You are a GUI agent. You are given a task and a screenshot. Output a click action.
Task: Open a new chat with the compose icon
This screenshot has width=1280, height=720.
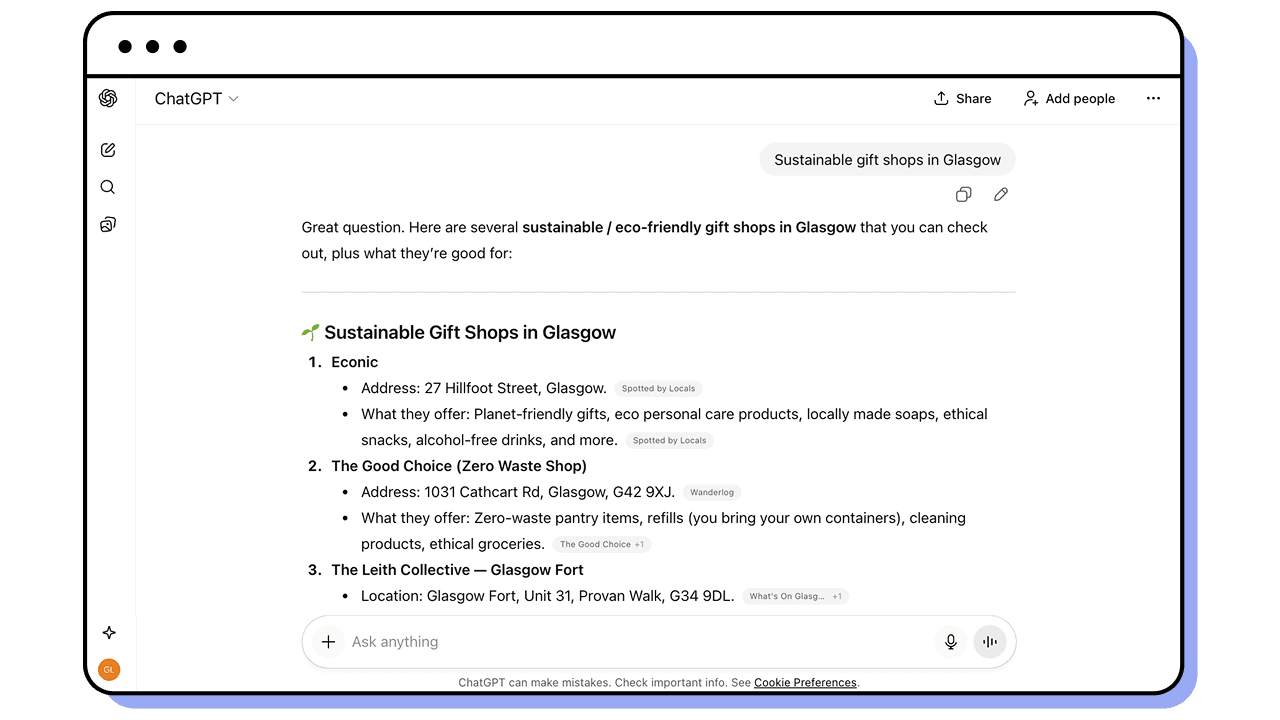tap(108, 149)
